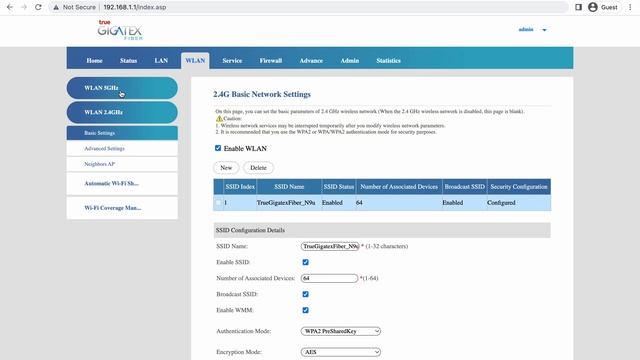This screenshot has width=640, height=360.
Task: Click the True Gigatex Fiber logo
Action: click(120, 30)
